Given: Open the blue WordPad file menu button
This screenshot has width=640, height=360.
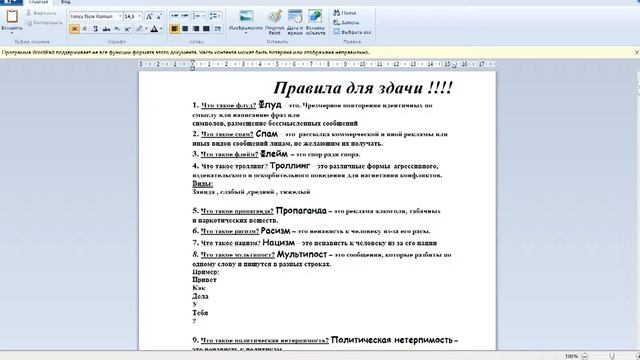Looking at the screenshot, I should (x=11, y=2).
